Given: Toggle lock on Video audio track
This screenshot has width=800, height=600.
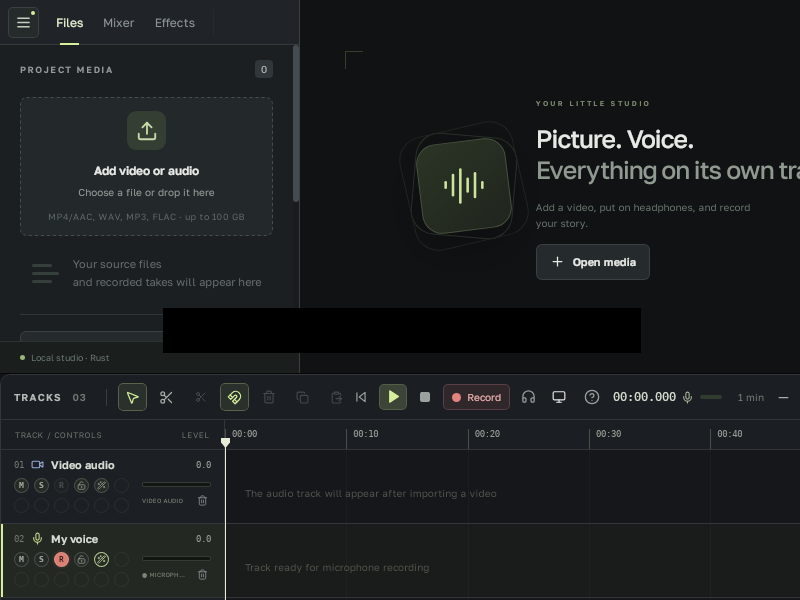Looking at the screenshot, I should (81, 485).
